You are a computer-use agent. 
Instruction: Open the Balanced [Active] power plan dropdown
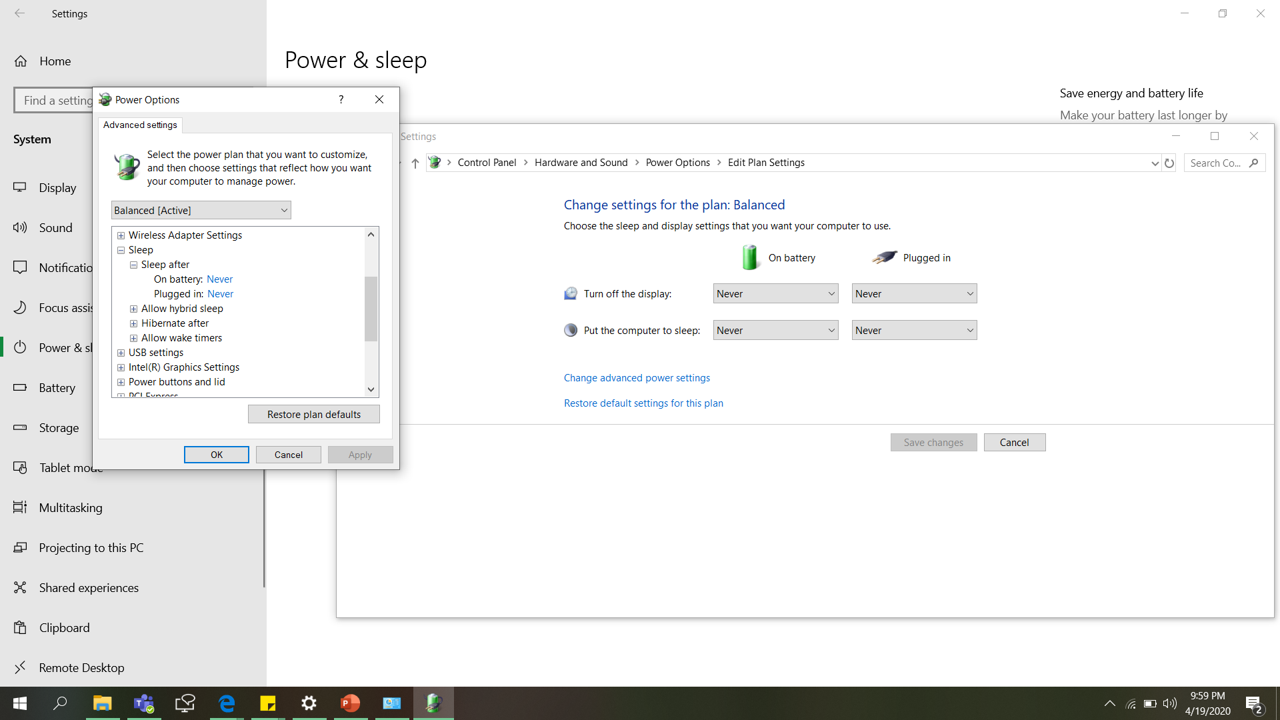tap(200, 209)
